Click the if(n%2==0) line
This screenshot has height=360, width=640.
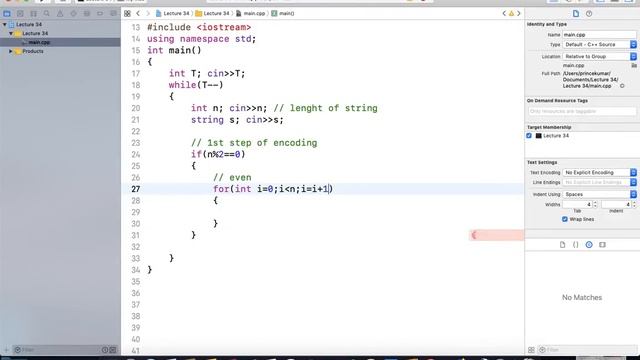[x=218, y=154]
